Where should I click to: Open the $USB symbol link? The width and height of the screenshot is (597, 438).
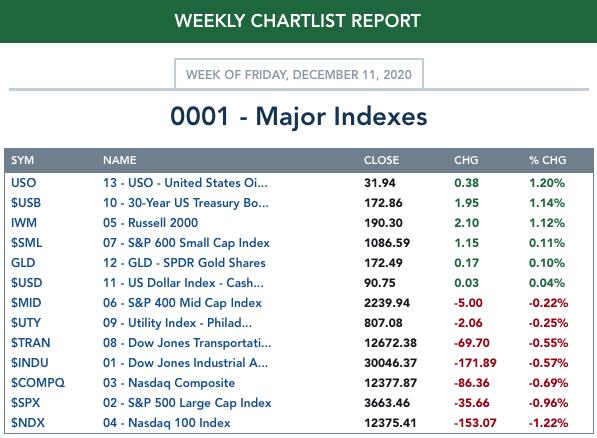point(26,203)
